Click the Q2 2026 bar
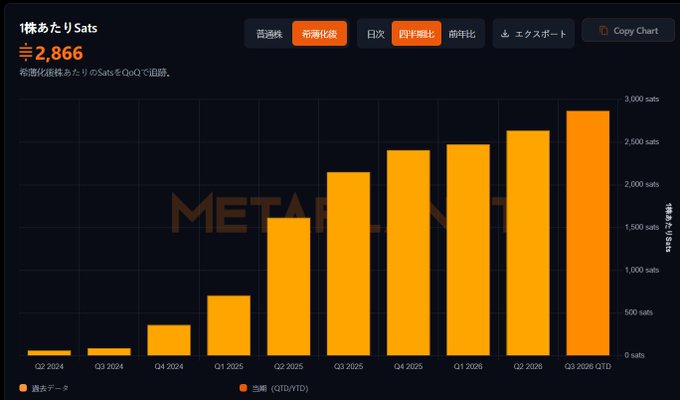This screenshot has width=680, height=400. click(x=528, y=243)
